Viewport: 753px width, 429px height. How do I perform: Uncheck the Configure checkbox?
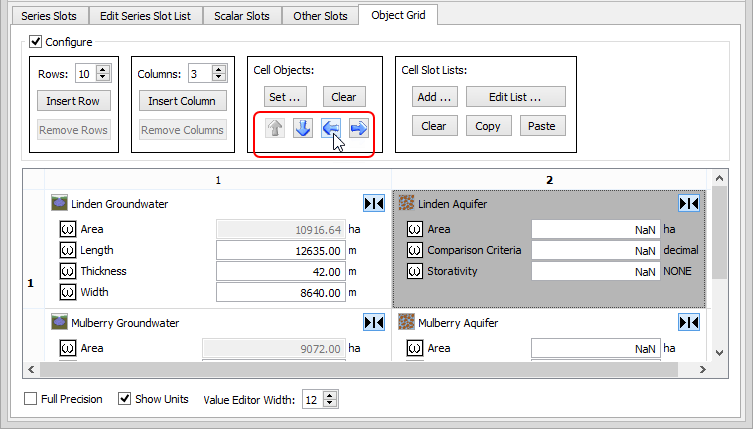(x=36, y=42)
